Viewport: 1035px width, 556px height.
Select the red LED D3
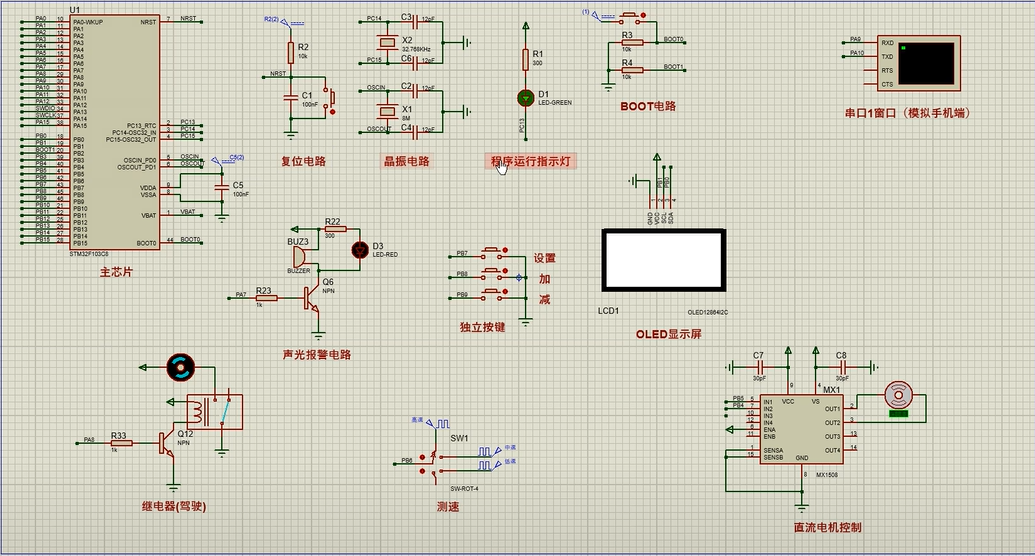[360, 250]
